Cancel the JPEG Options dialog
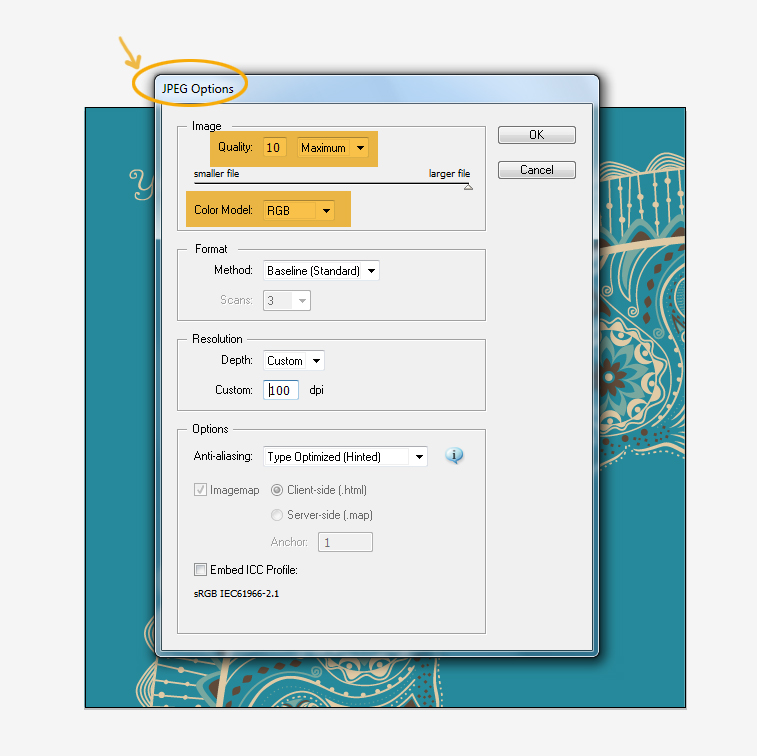The width and height of the screenshot is (757, 756). tap(536, 170)
